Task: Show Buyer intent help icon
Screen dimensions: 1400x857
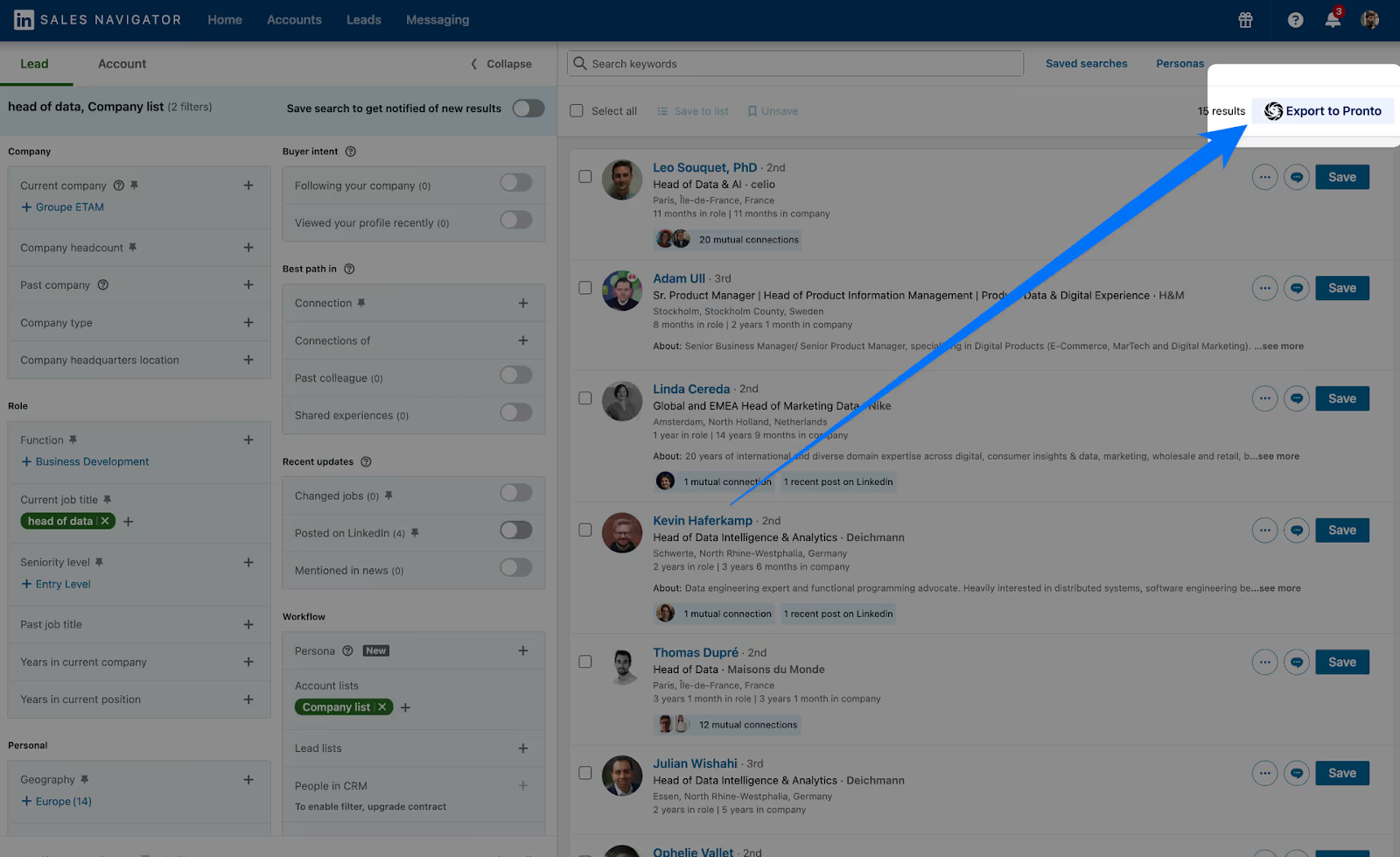Action: (351, 151)
